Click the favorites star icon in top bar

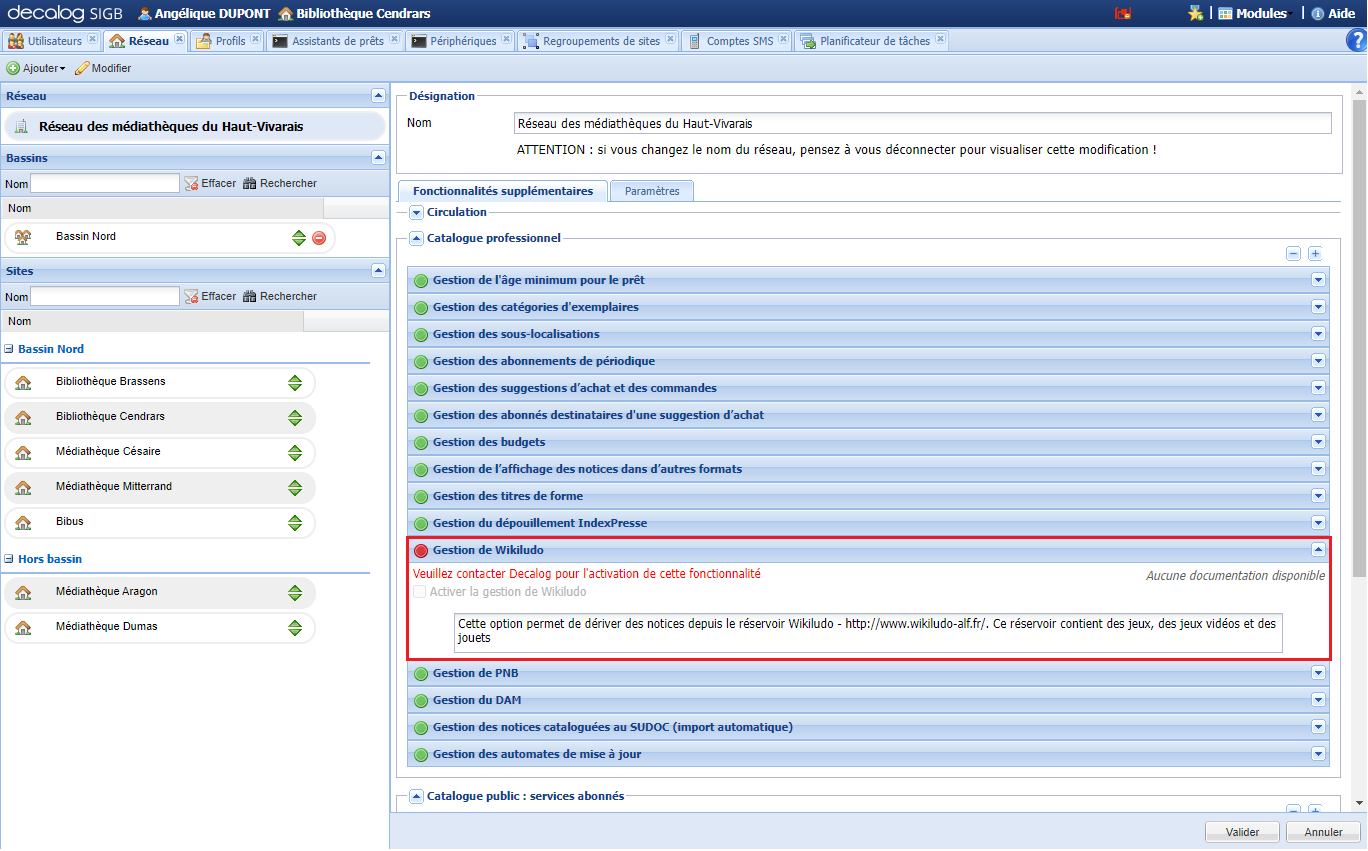tap(1194, 14)
